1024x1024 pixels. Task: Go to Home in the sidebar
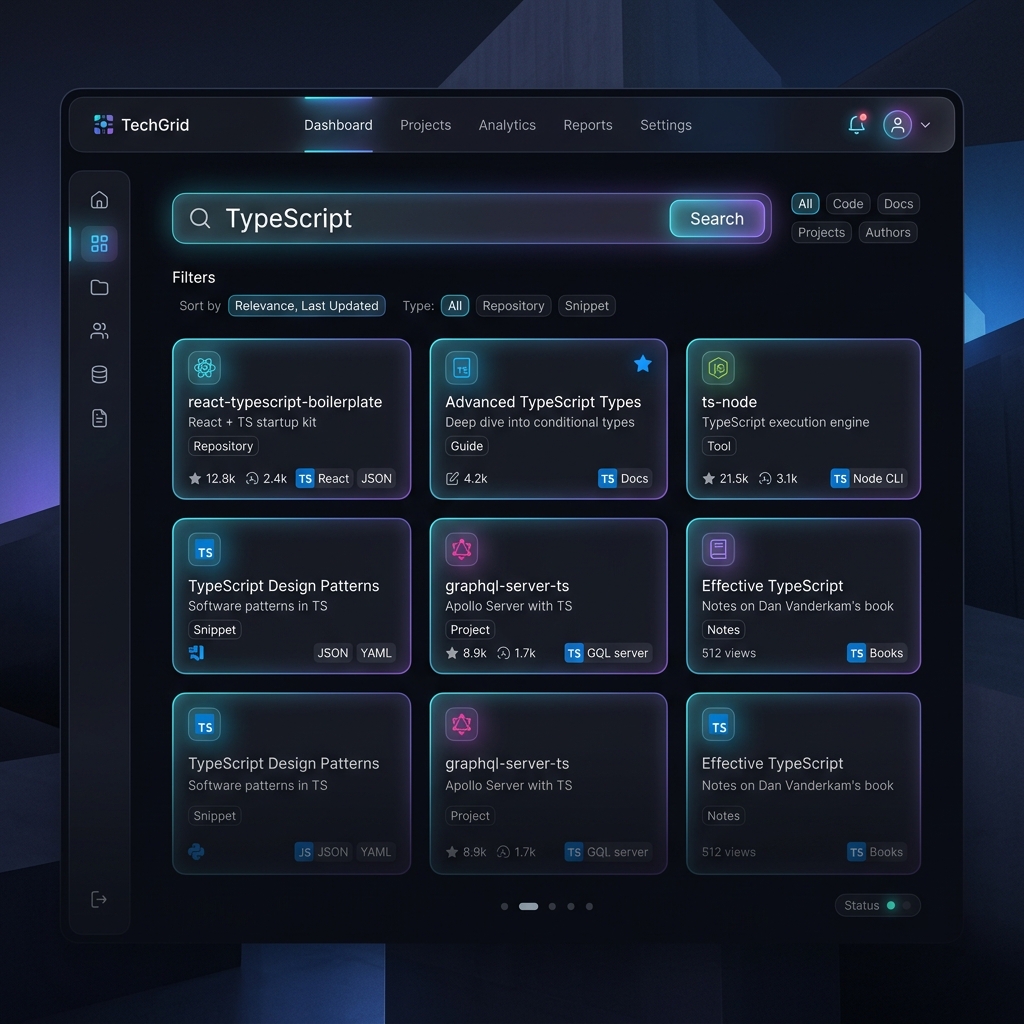pos(99,200)
